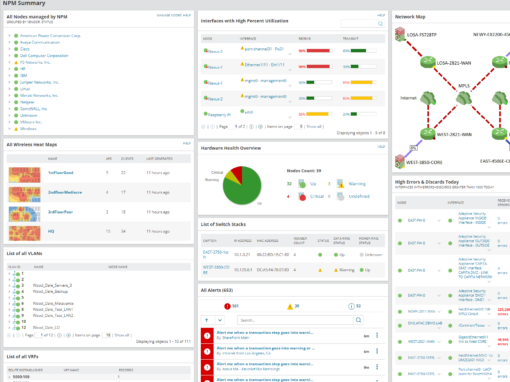
Task: Open the alerts sort direction dropdown
Action: pyautogui.click(x=220, y=320)
